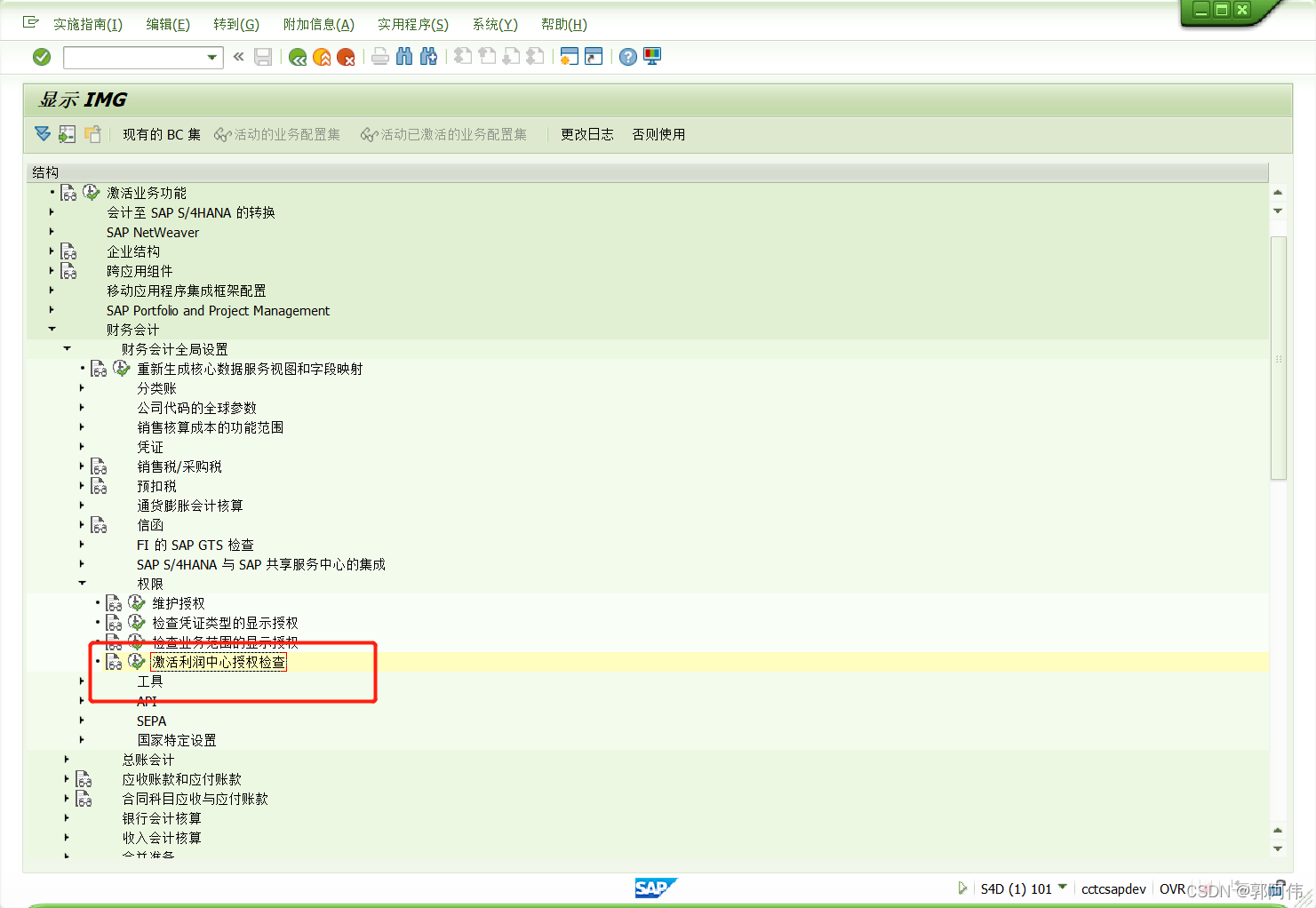Open documentation icon for 企业结构

tap(69, 251)
